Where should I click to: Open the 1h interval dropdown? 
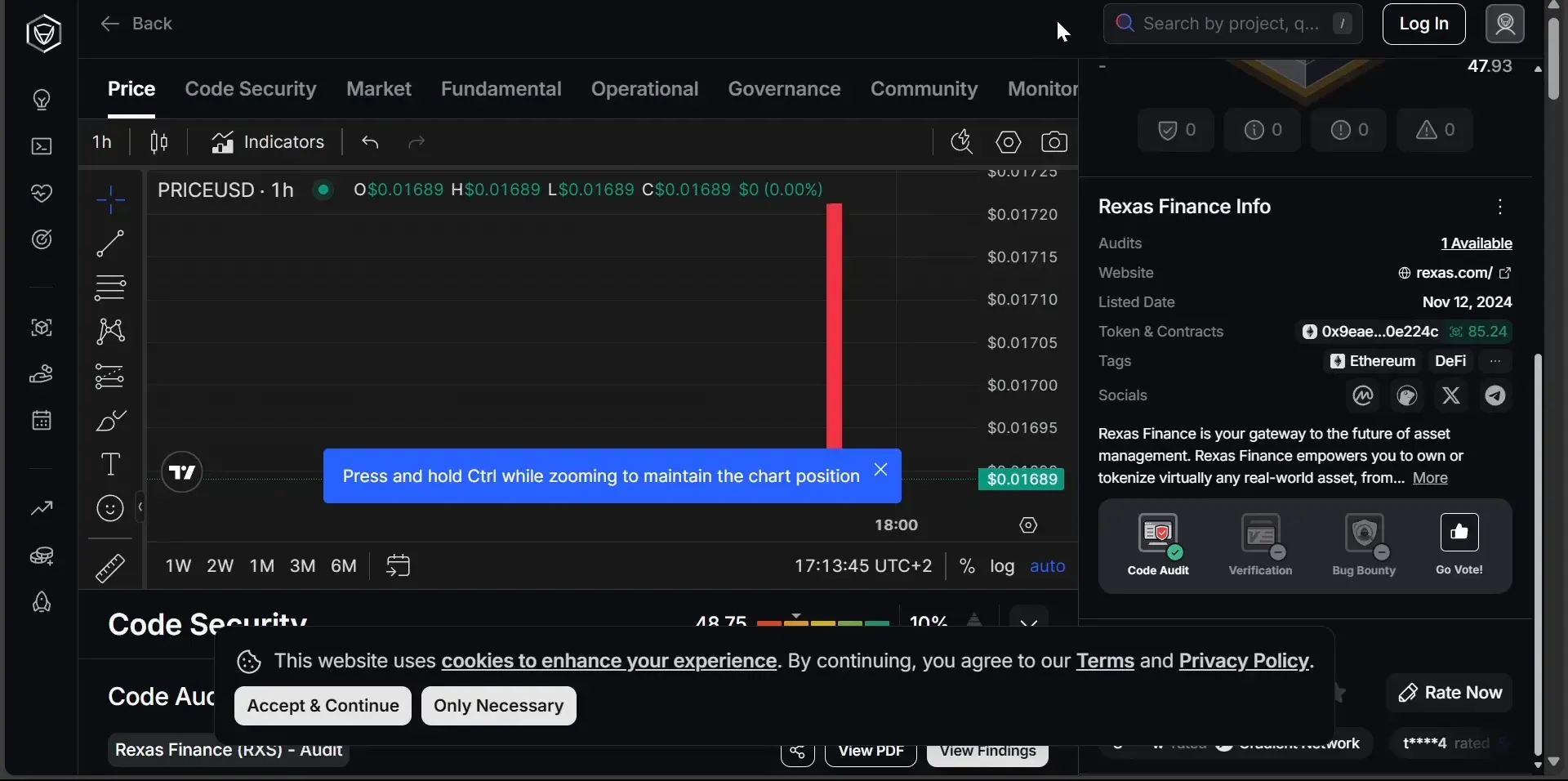[102, 142]
